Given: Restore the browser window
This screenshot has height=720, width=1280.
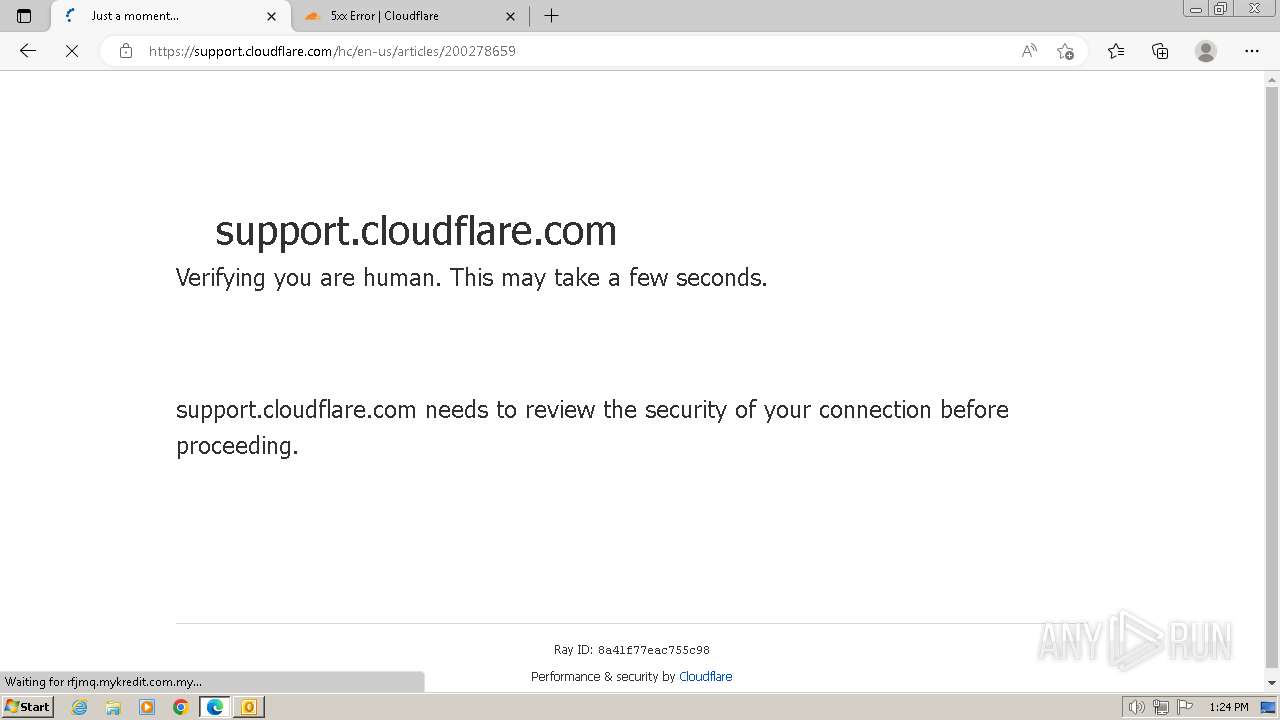Looking at the screenshot, I should (x=1221, y=9).
